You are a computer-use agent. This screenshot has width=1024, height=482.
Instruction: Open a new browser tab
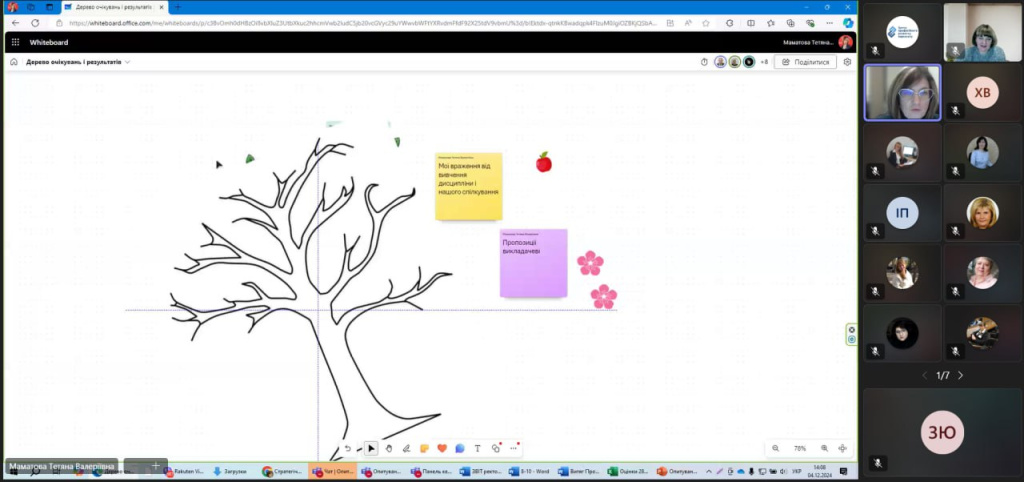pyautogui.click(x=177, y=7)
